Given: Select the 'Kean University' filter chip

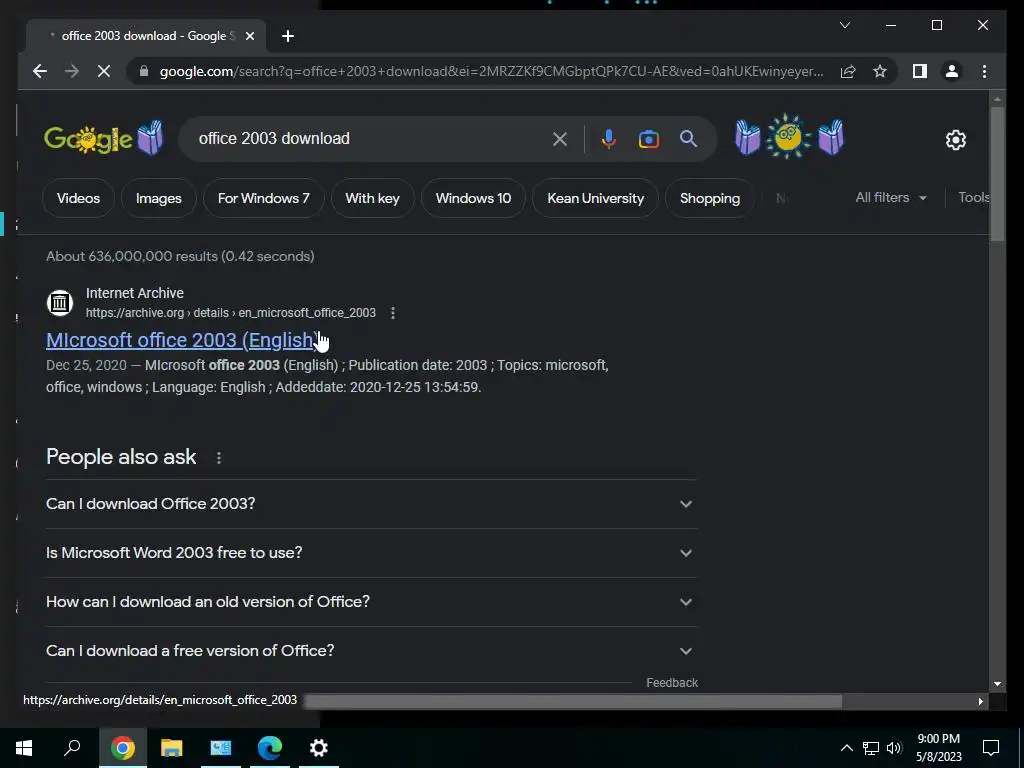Looking at the screenshot, I should [596, 198].
